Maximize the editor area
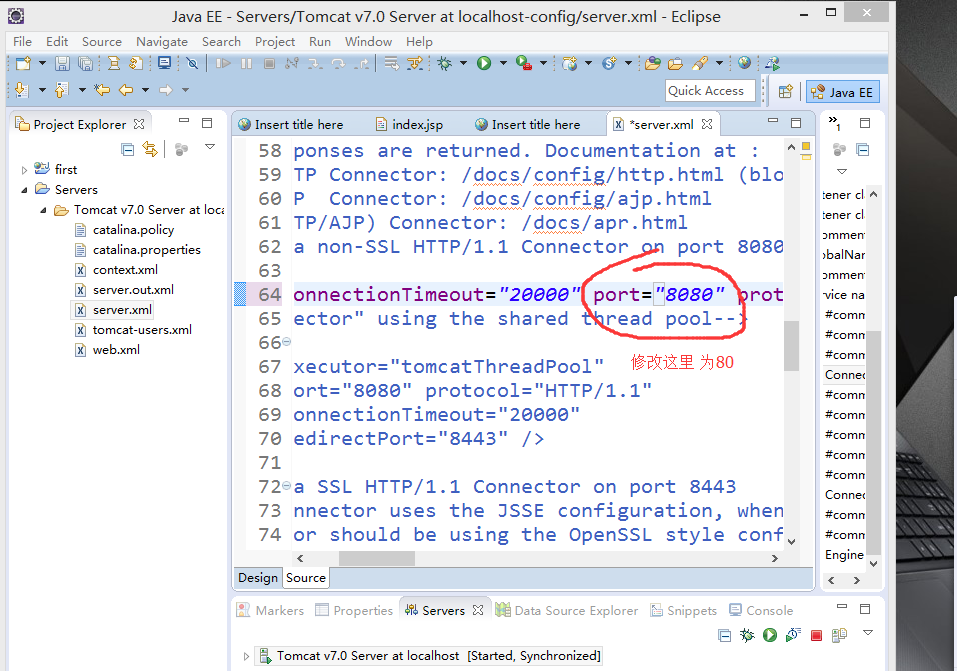 (796, 123)
